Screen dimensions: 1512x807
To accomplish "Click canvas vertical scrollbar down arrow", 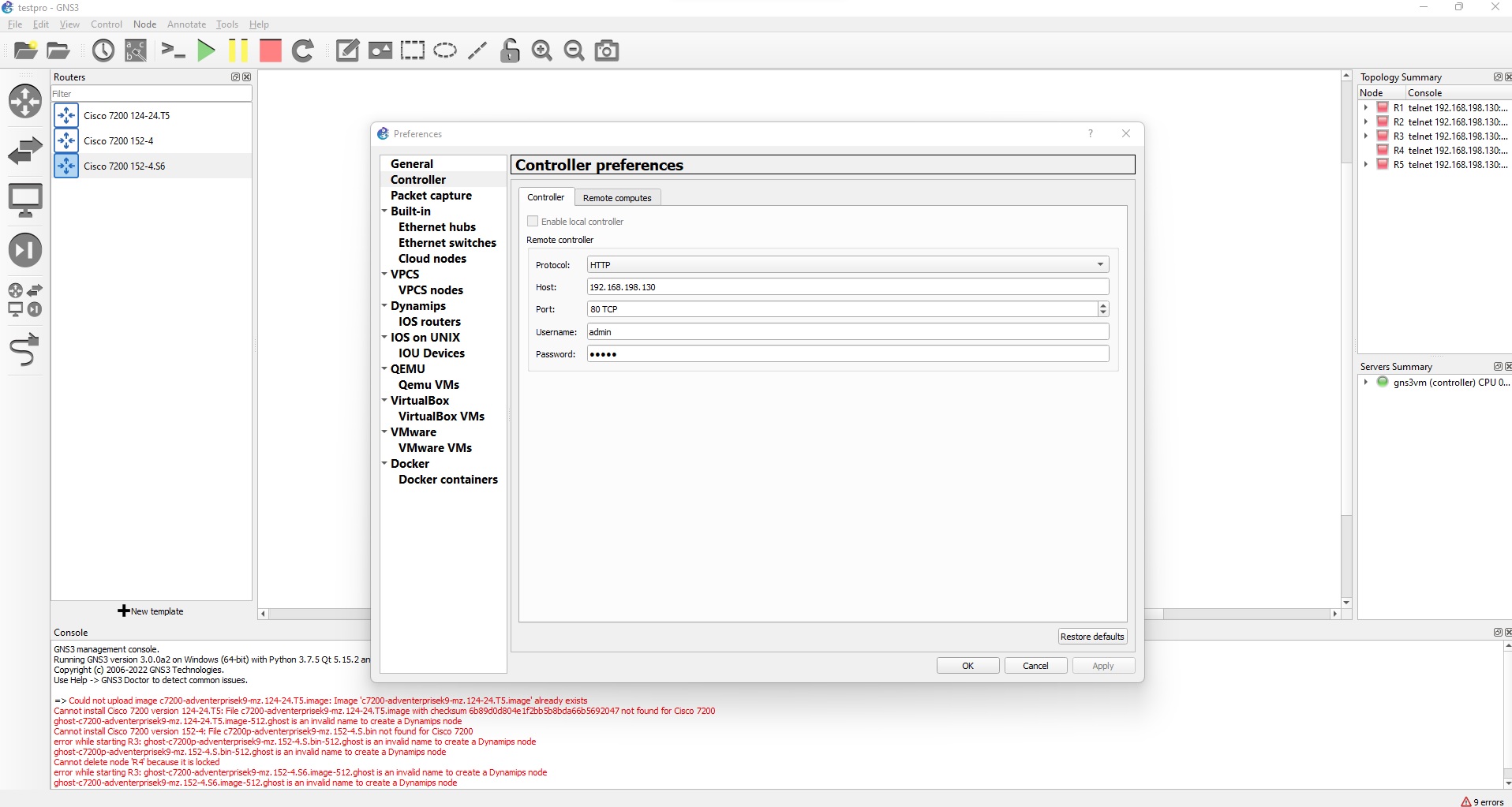I will [1346, 603].
